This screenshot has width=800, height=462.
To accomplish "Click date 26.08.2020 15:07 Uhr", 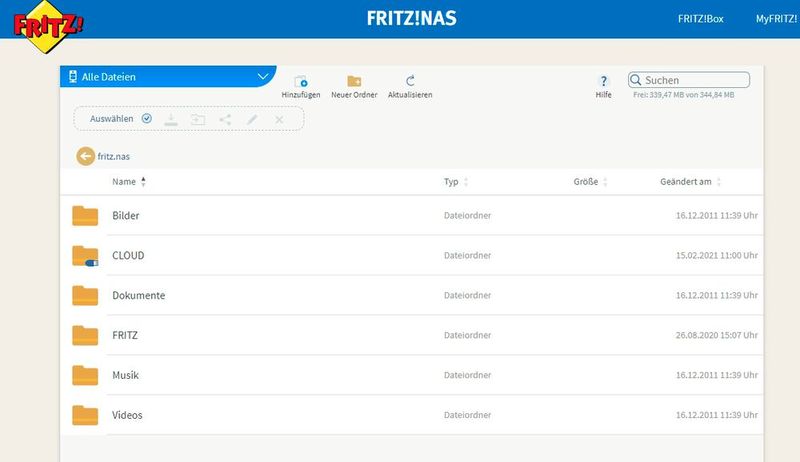I will (717, 335).
